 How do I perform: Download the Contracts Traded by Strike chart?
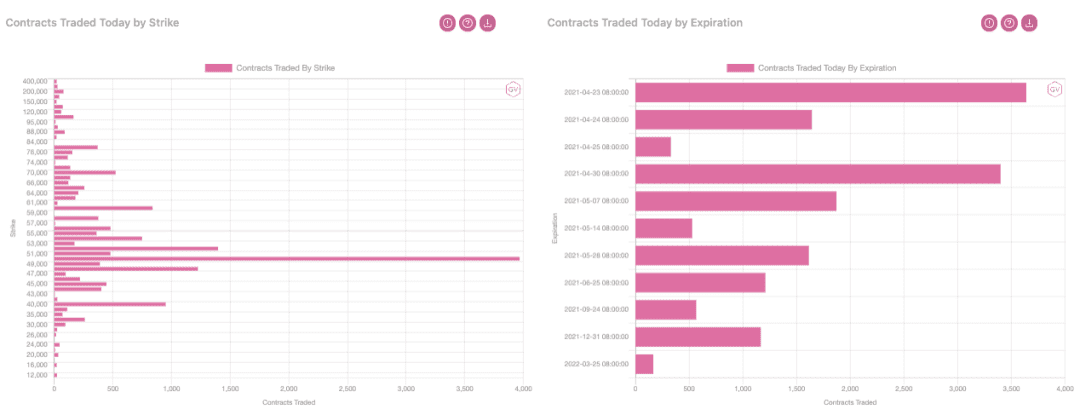click(488, 23)
